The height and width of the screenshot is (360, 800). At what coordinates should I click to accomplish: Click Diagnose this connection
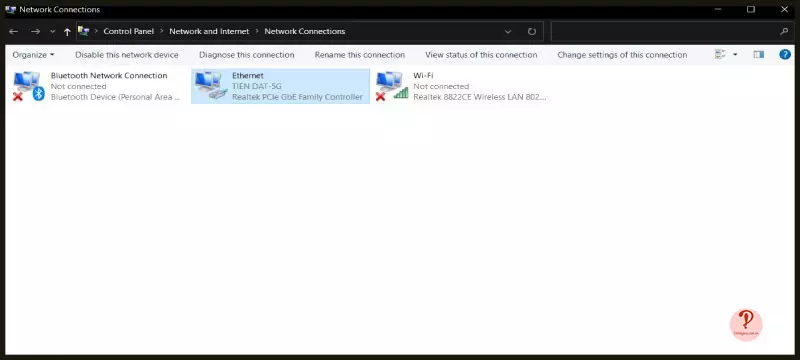pyautogui.click(x=246, y=55)
